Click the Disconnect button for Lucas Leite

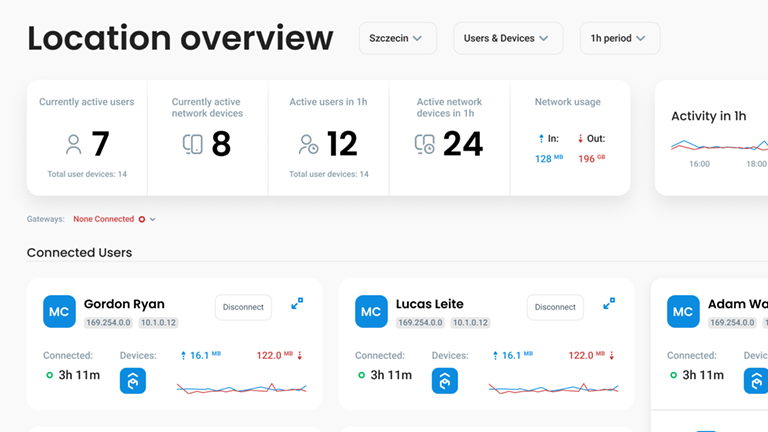pos(555,307)
